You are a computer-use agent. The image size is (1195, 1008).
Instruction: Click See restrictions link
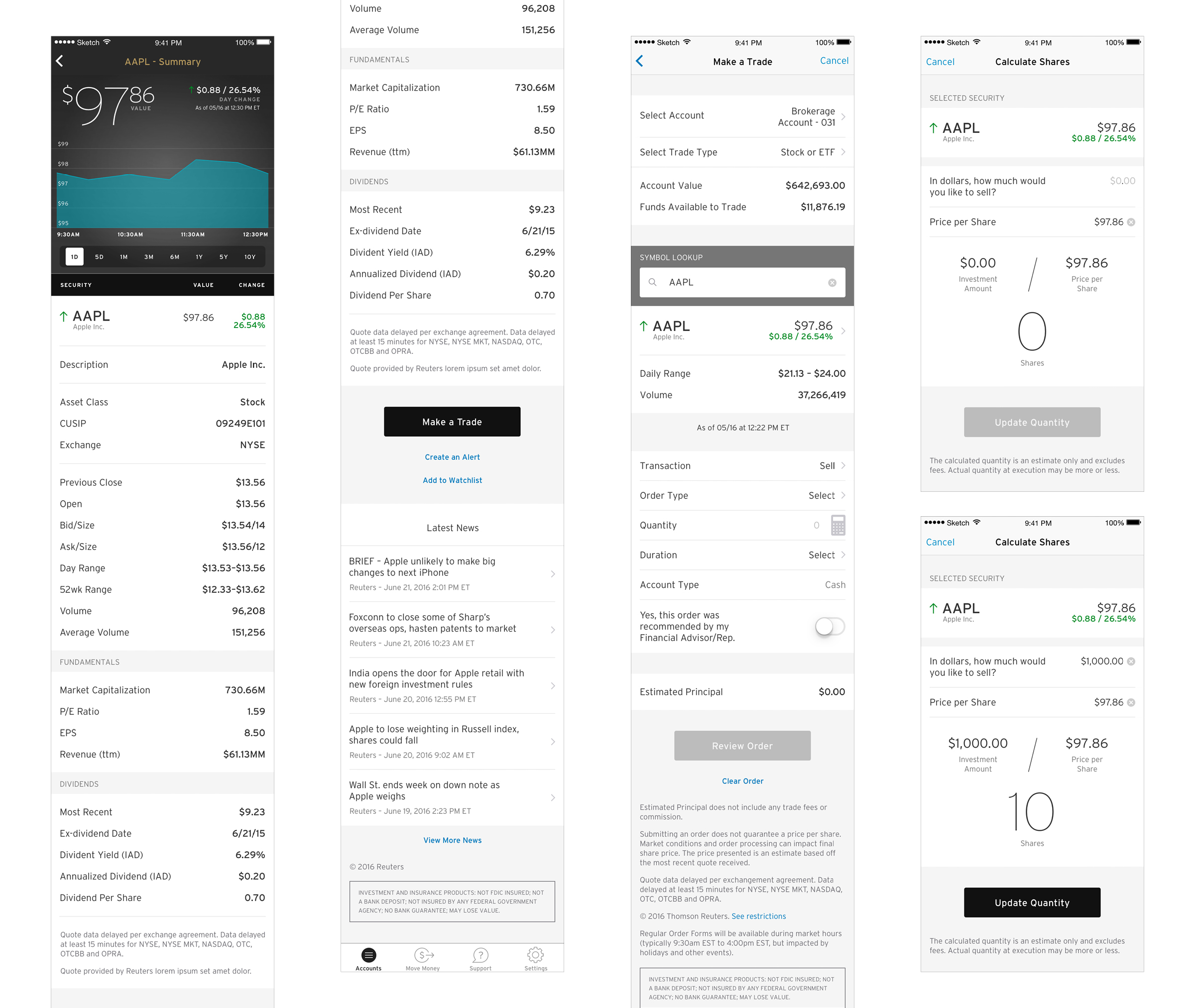click(758, 916)
